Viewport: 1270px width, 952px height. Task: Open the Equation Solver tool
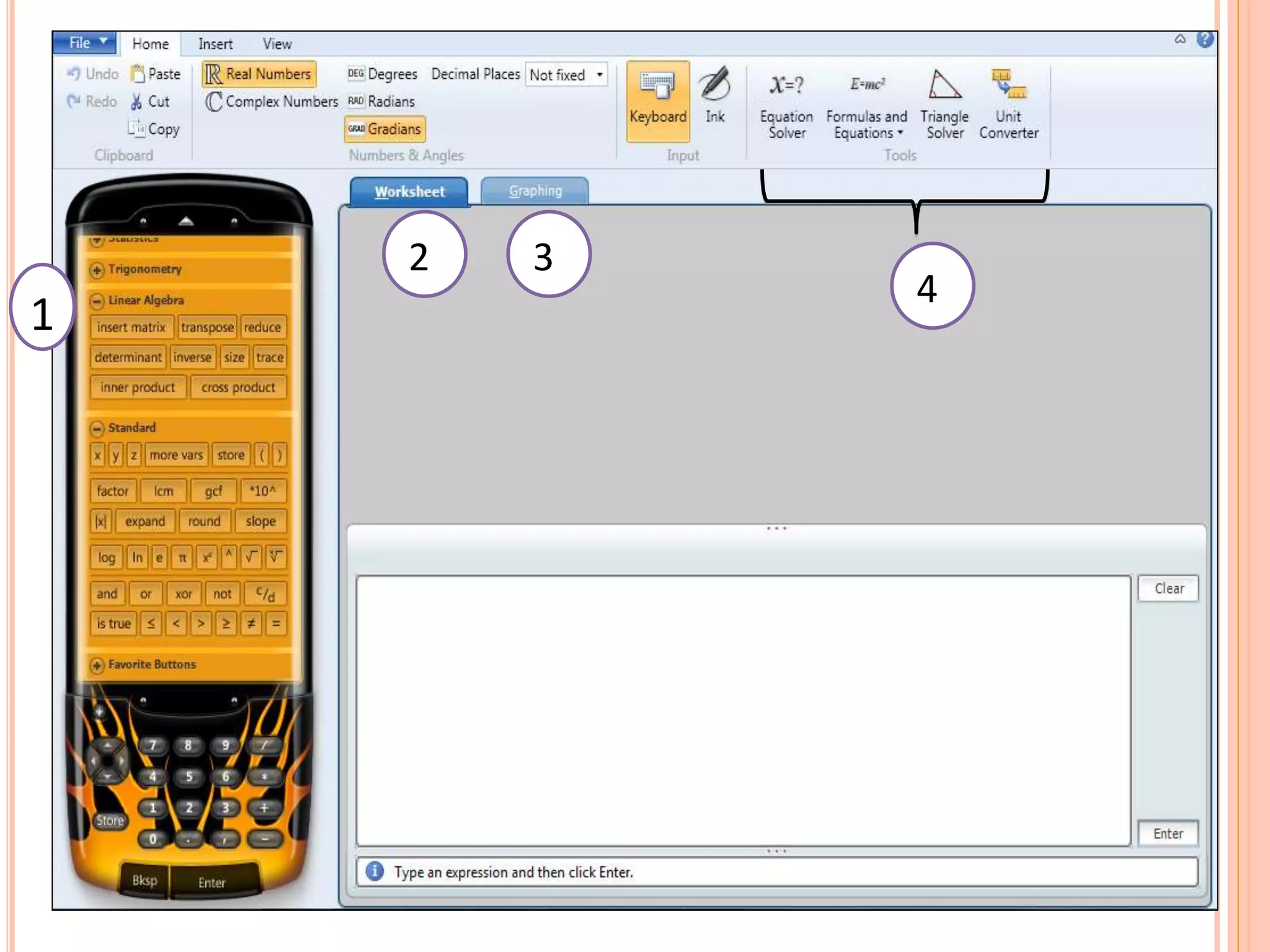(x=786, y=104)
